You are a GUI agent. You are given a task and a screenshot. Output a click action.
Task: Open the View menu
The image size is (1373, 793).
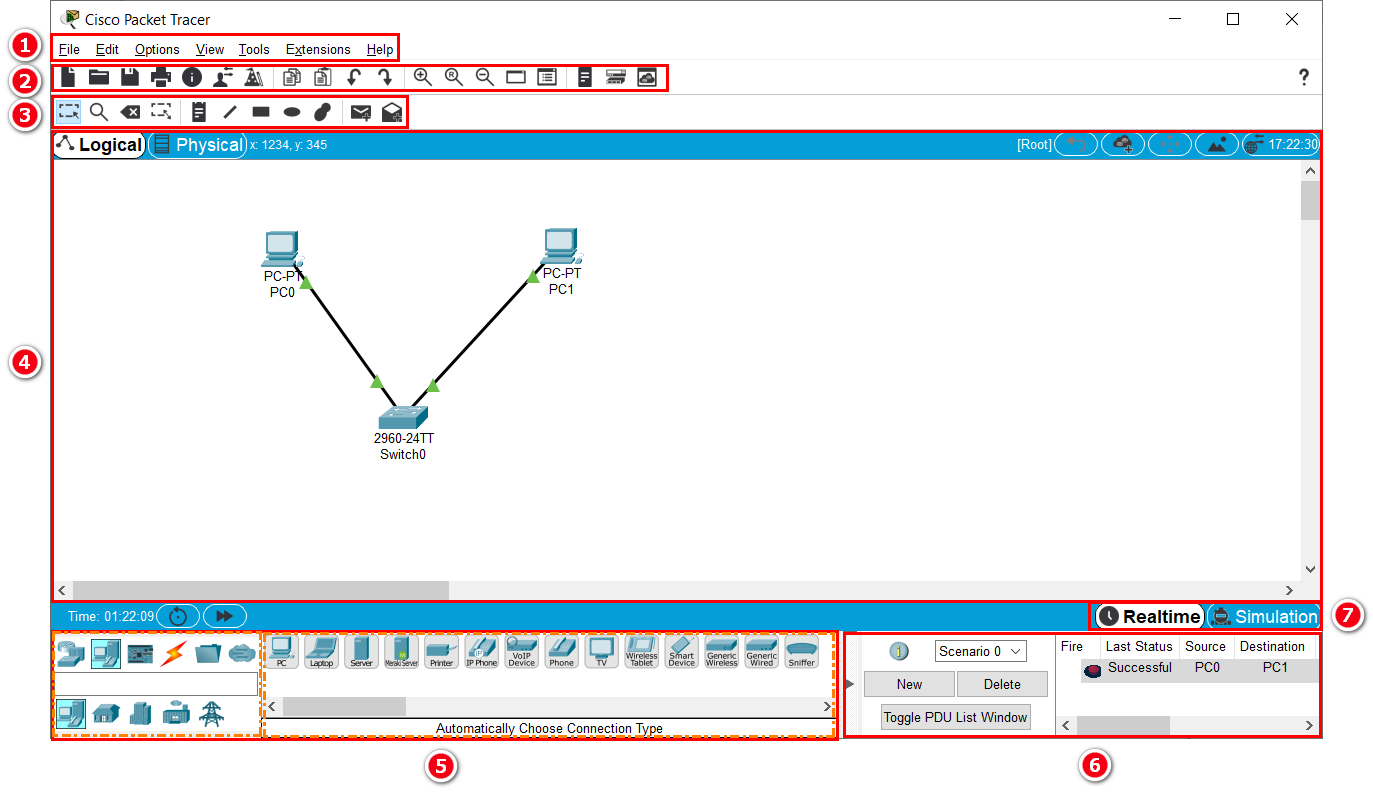pyautogui.click(x=210, y=49)
